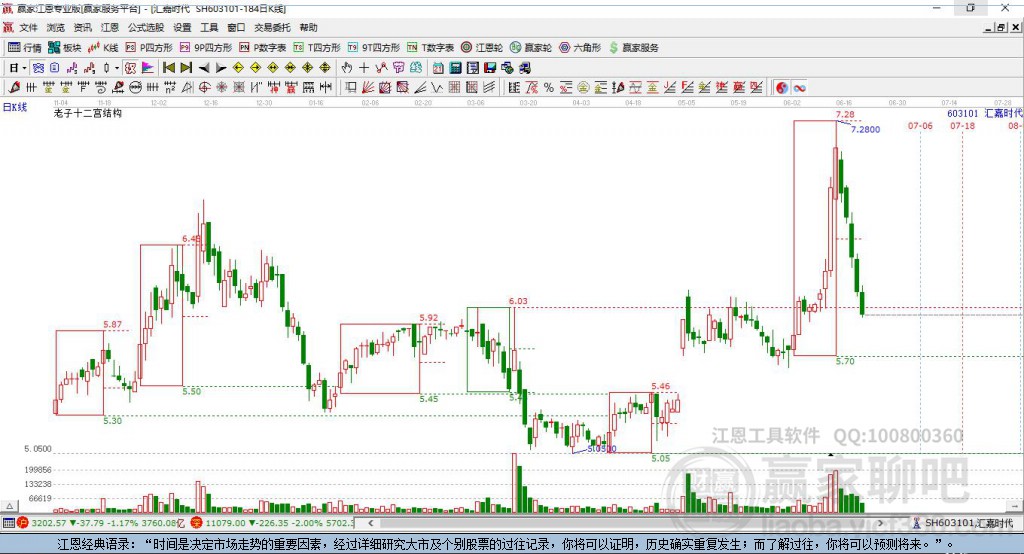The image size is (1024, 554).
Task: Click the 沪 index status entry
Action: click(x=101, y=523)
